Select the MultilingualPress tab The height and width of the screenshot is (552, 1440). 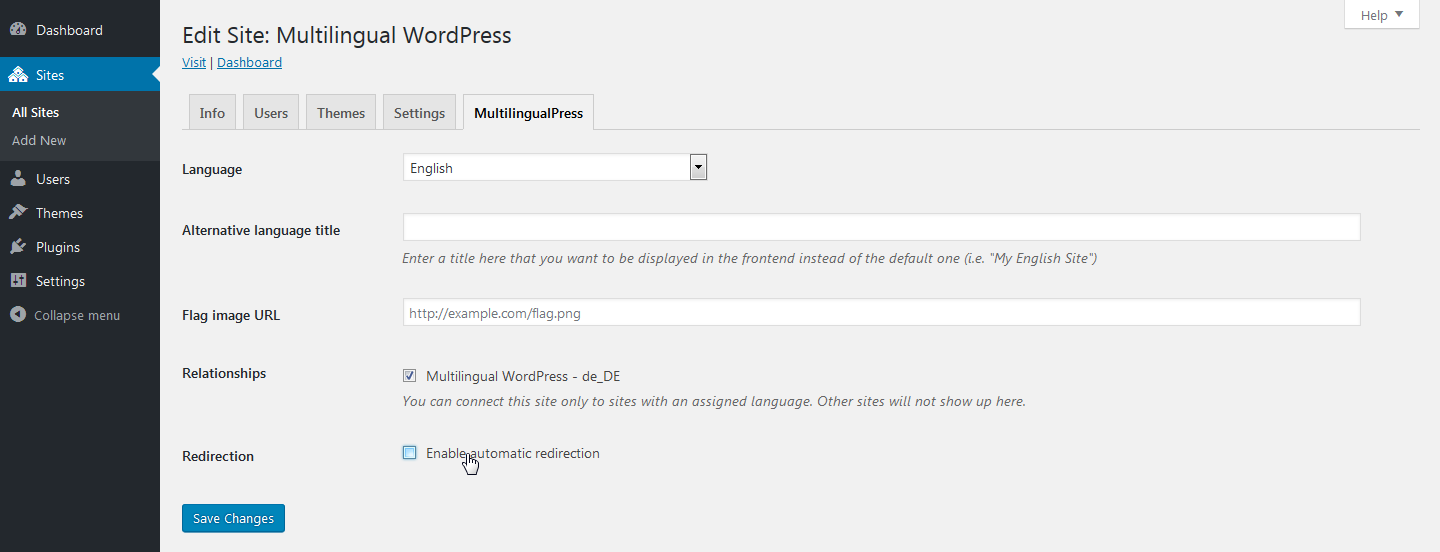click(x=528, y=113)
